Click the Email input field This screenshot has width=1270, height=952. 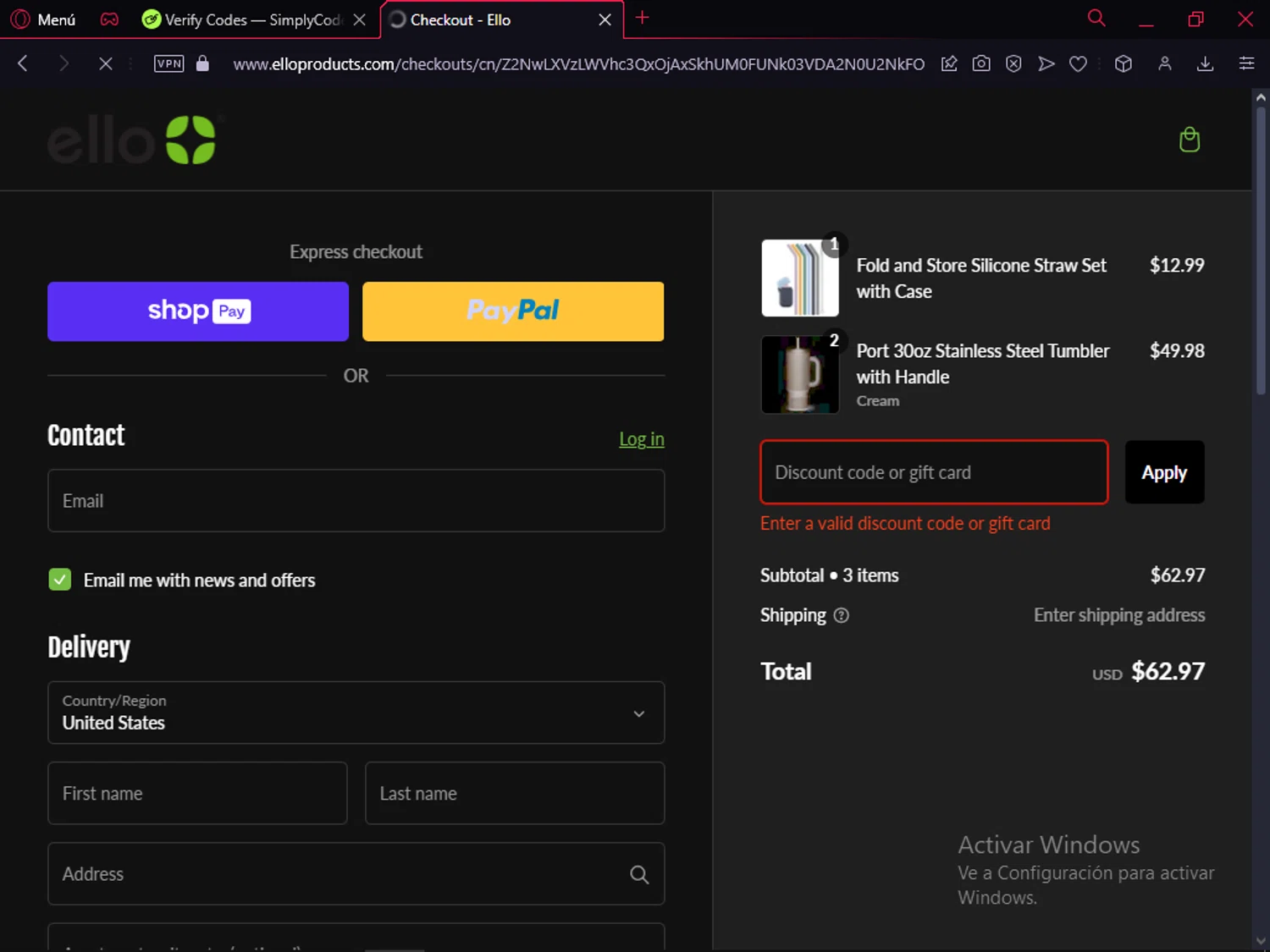click(356, 501)
